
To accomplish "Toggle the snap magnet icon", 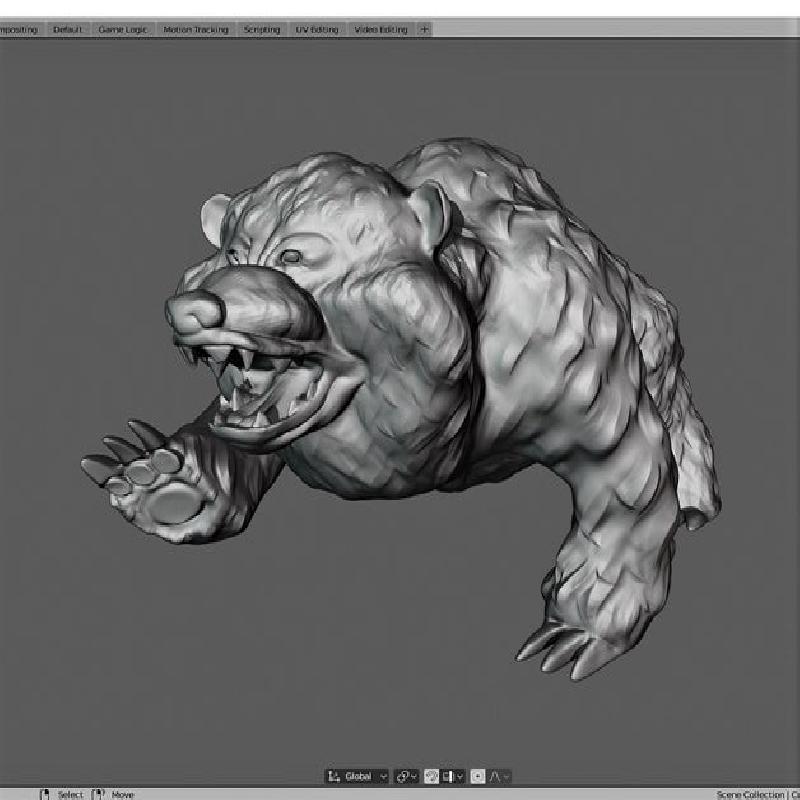I will (432, 776).
